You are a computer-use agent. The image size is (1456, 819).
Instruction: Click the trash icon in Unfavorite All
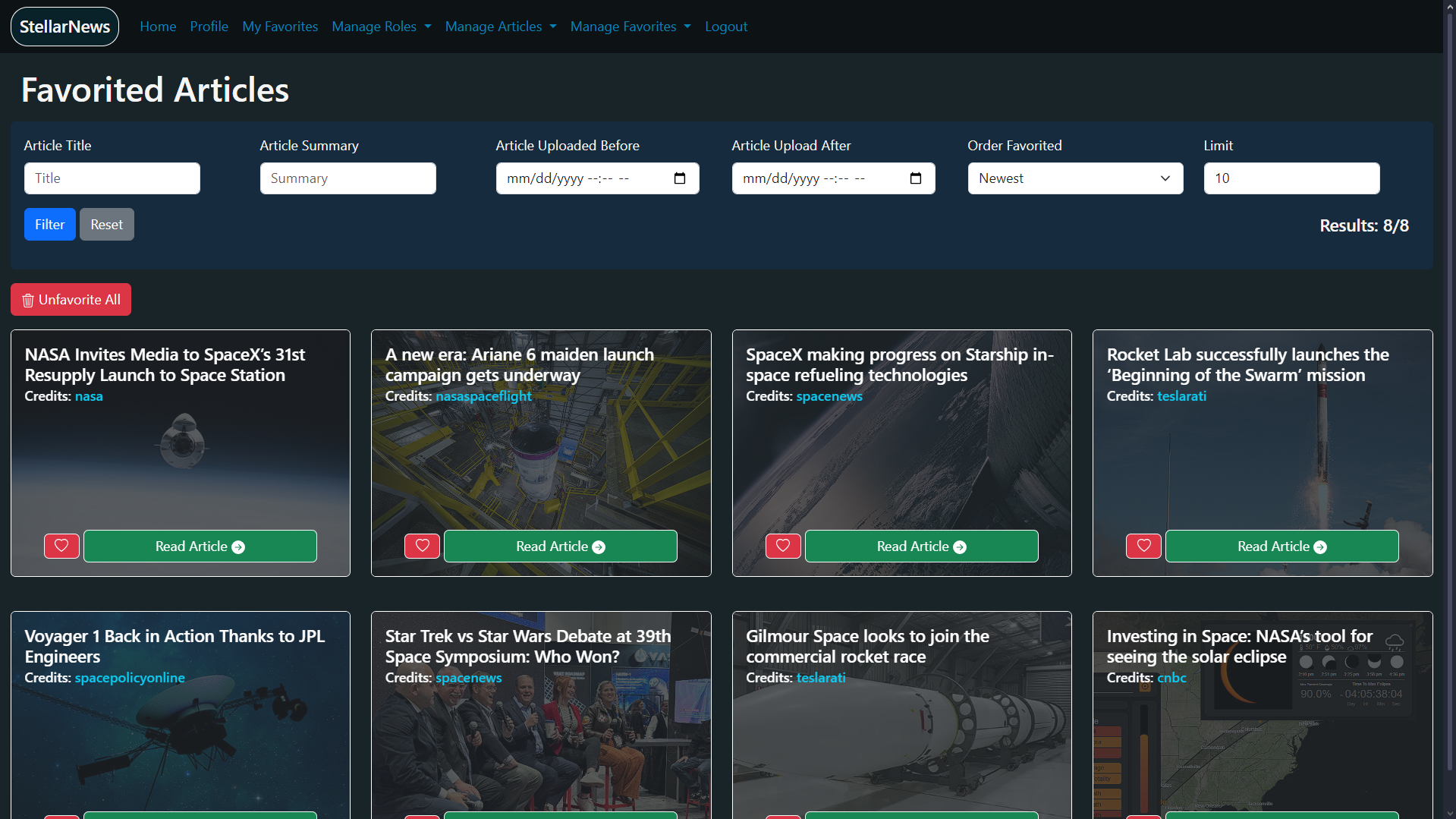[x=27, y=300]
